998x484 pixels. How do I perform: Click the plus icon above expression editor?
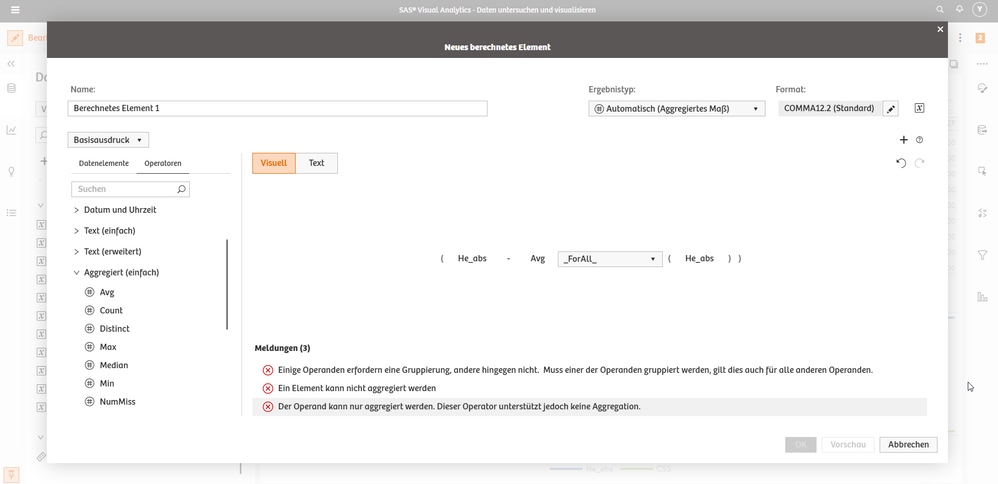904,140
